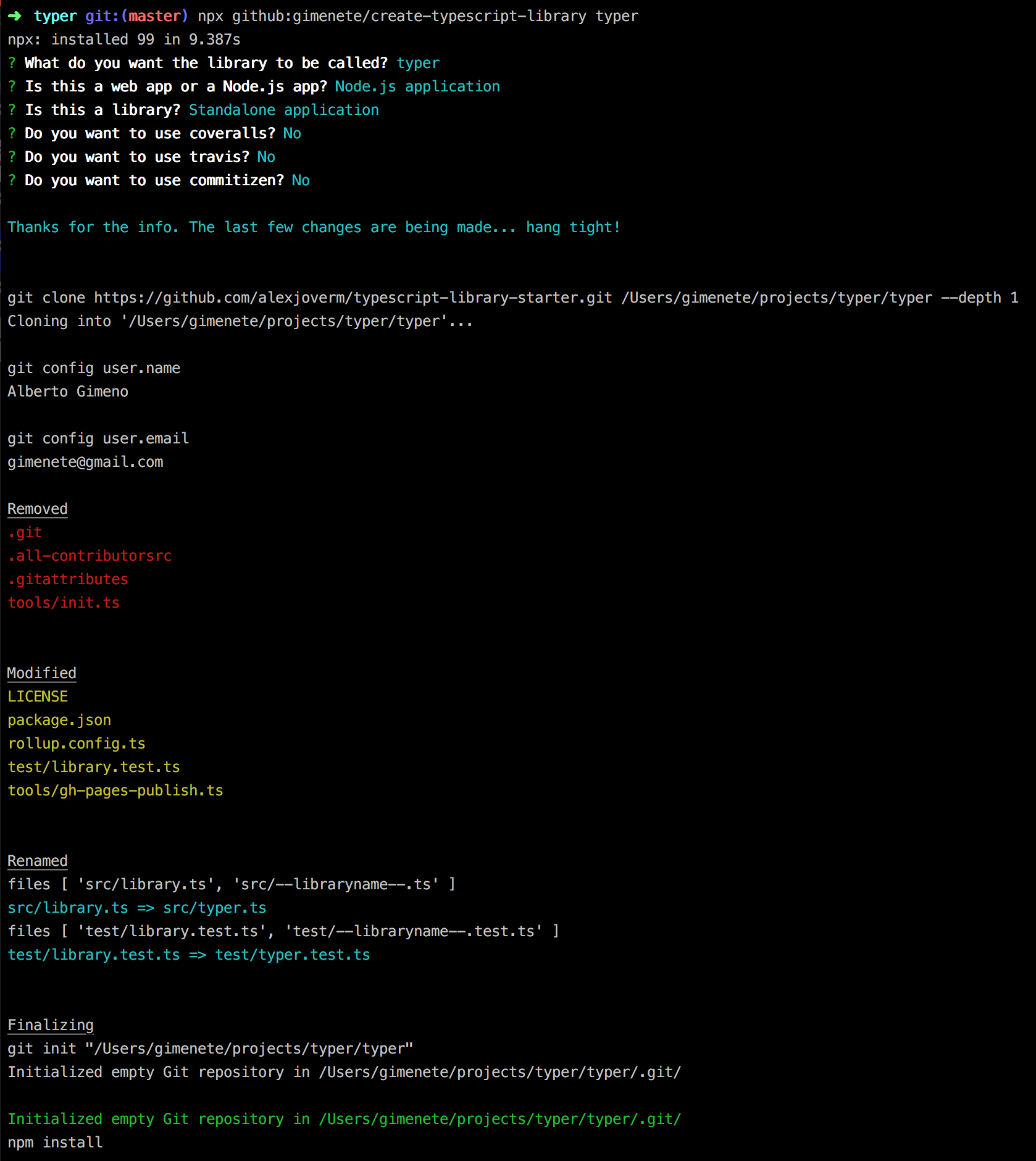Viewport: 1036px width, 1161px height.
Task: Click the underlined 'Finalizing' heading
Action: coord(51,1025)
